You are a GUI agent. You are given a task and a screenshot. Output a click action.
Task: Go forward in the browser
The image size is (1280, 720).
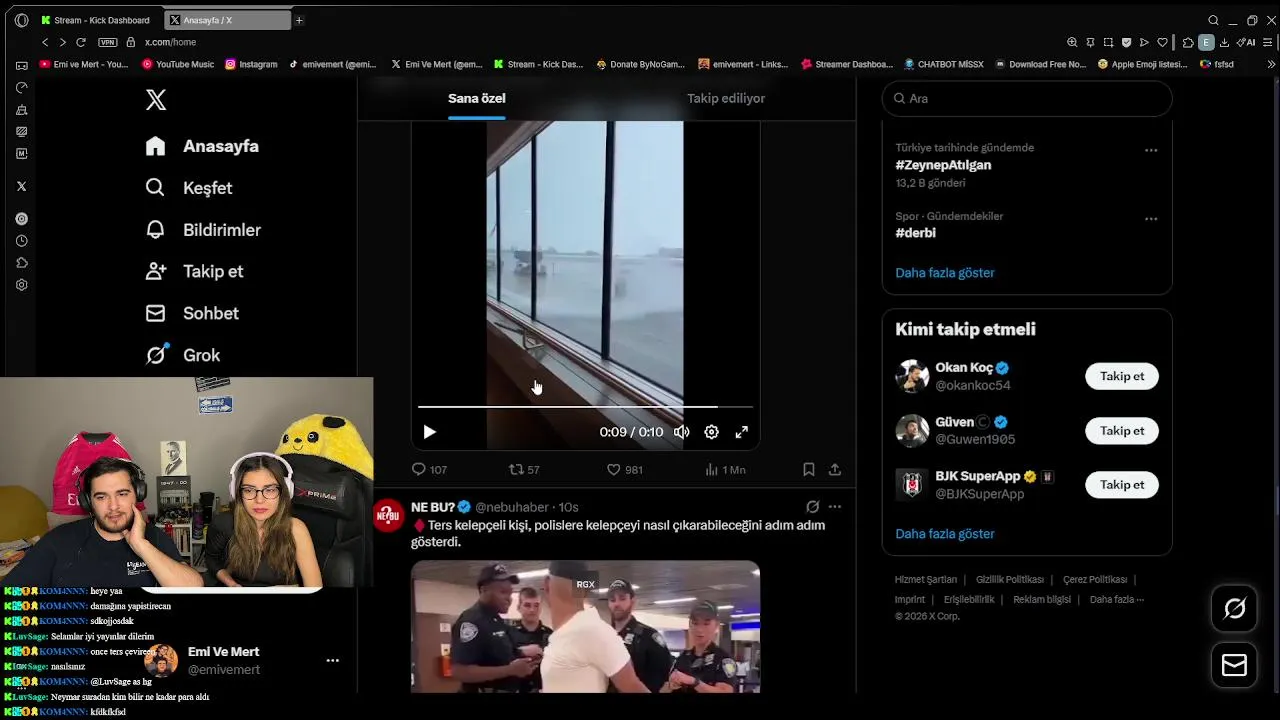[62, 42]
